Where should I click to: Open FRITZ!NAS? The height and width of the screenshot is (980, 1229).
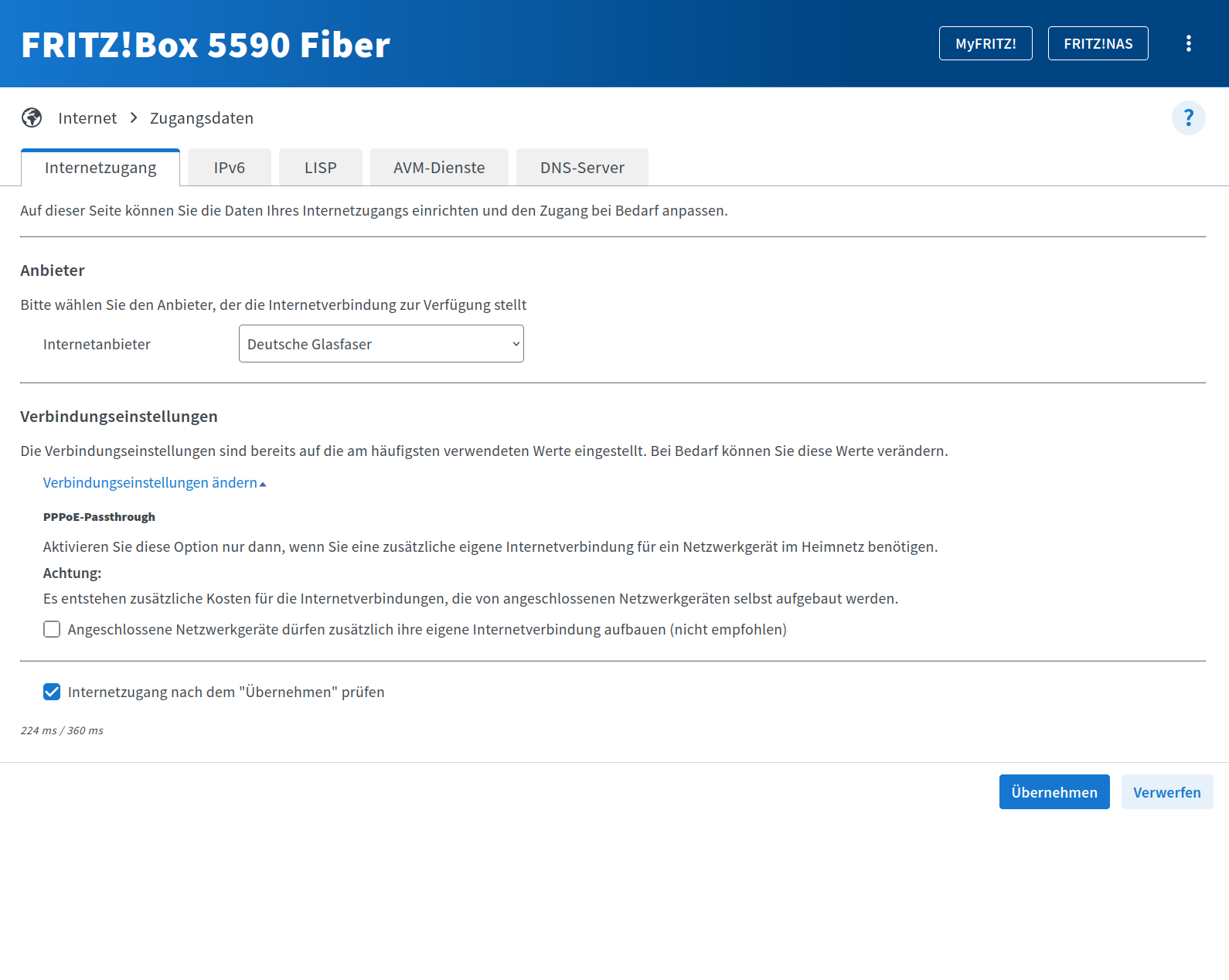[x=1098, y=43]
